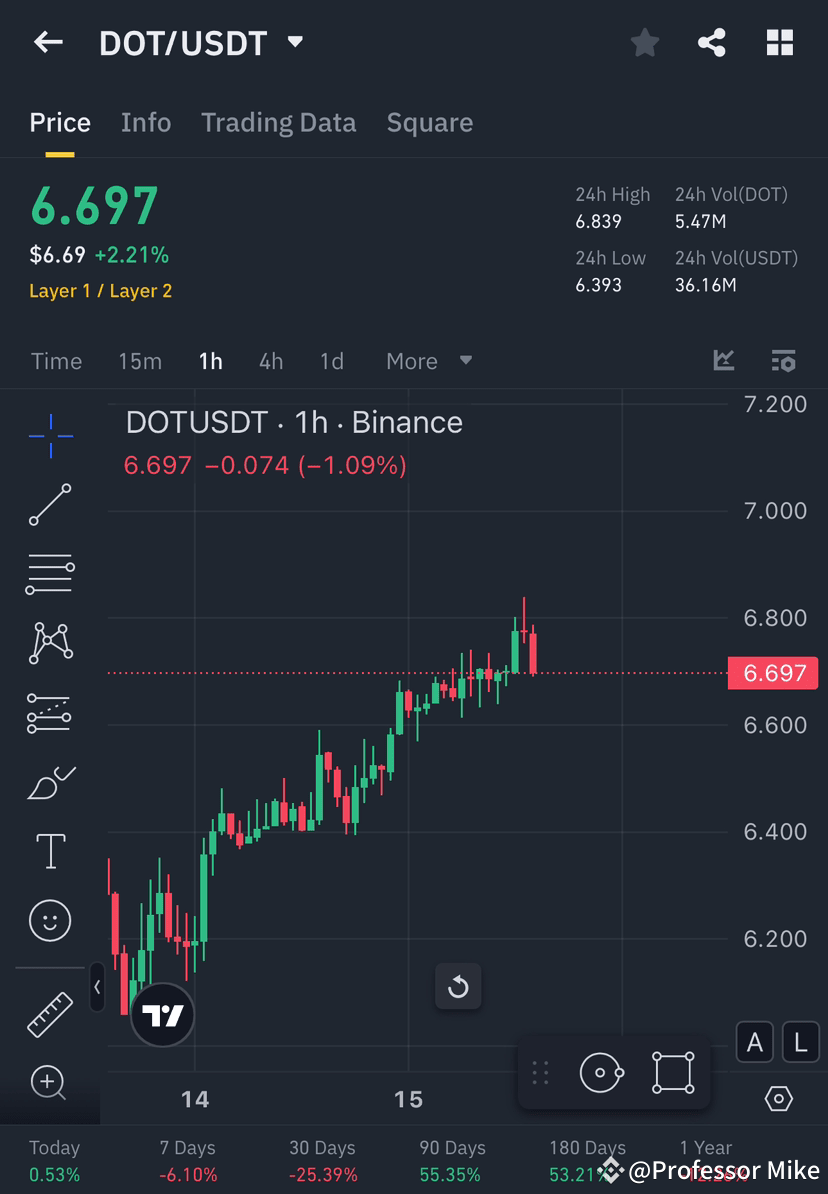This screenshot has width=828, height=1194.
Task: Toggle auto-scale with the A button
Action: [754, 1042]
